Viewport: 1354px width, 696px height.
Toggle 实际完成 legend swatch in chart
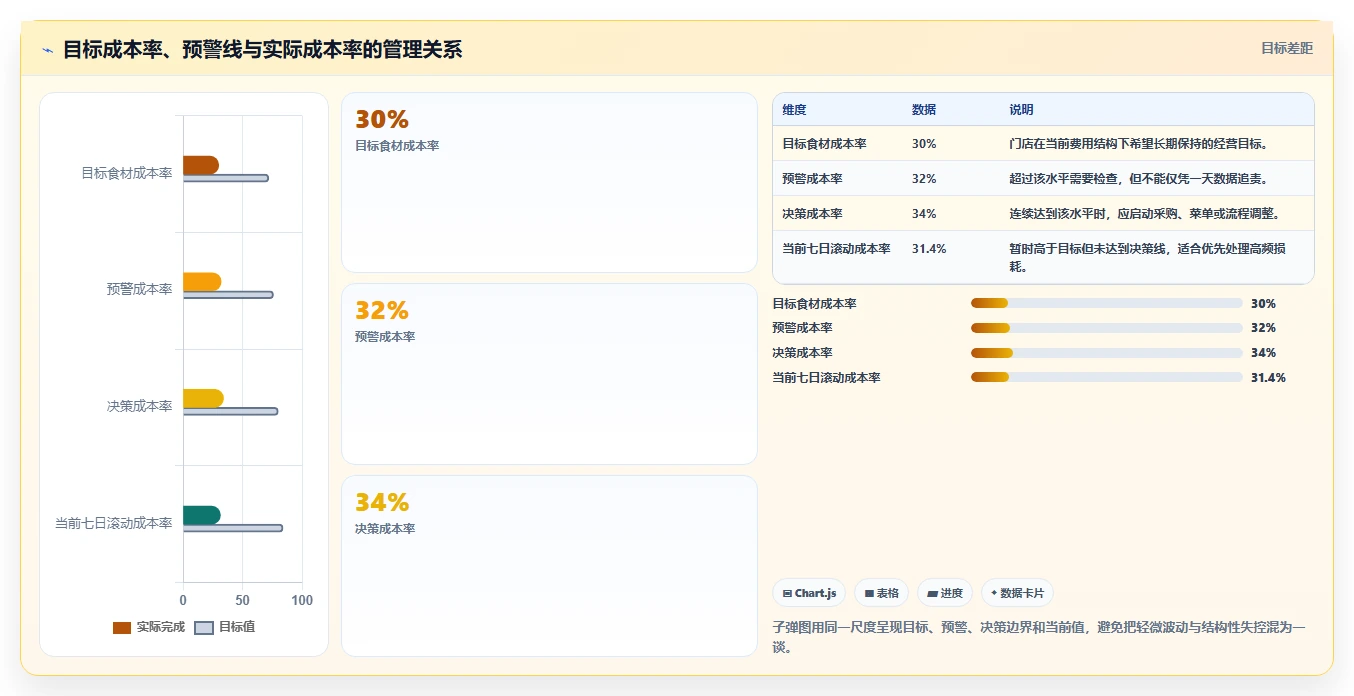point(122,628)
